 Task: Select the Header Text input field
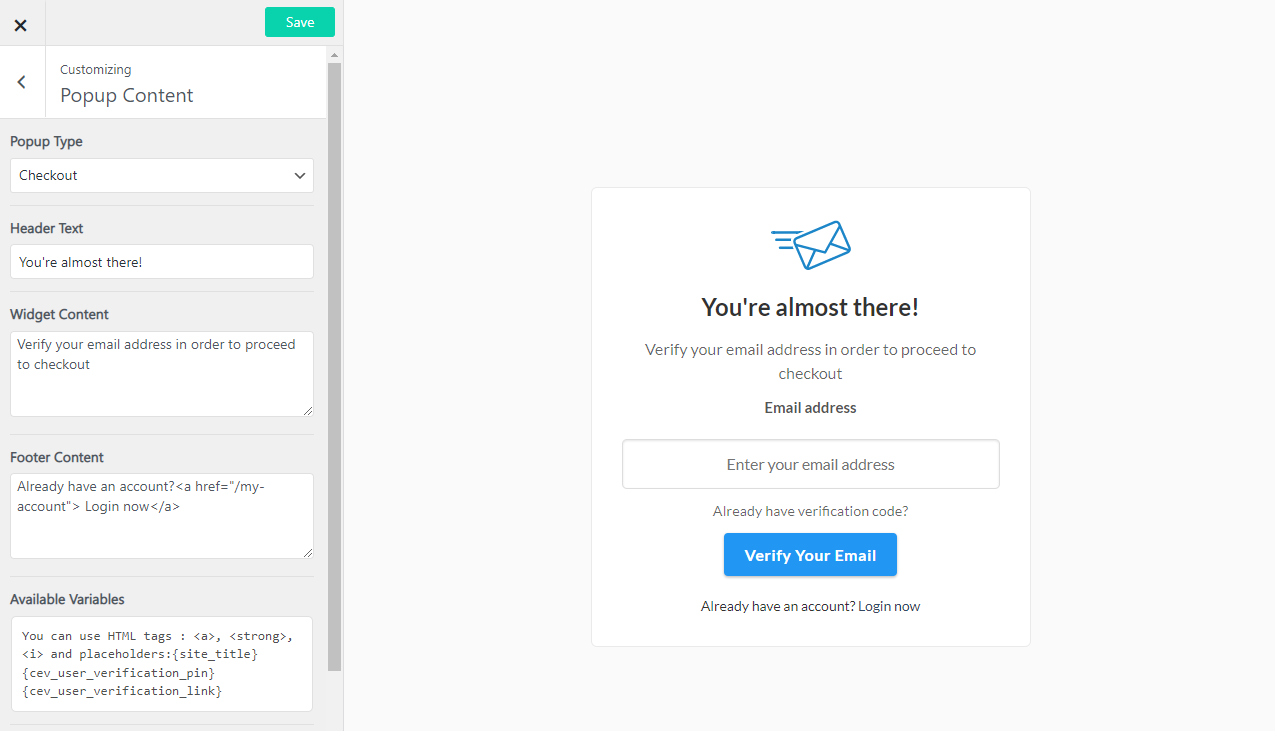(161, 261)
